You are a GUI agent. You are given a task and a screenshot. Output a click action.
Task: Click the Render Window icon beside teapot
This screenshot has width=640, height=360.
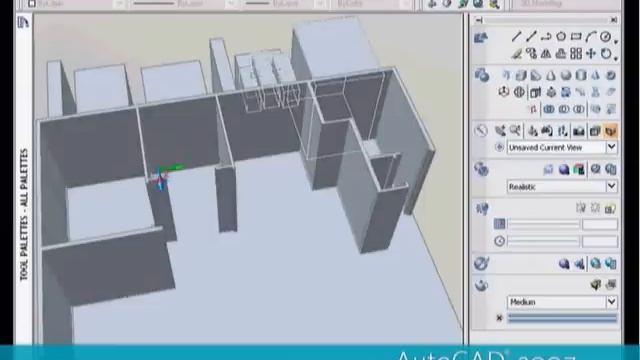point(611,285)
